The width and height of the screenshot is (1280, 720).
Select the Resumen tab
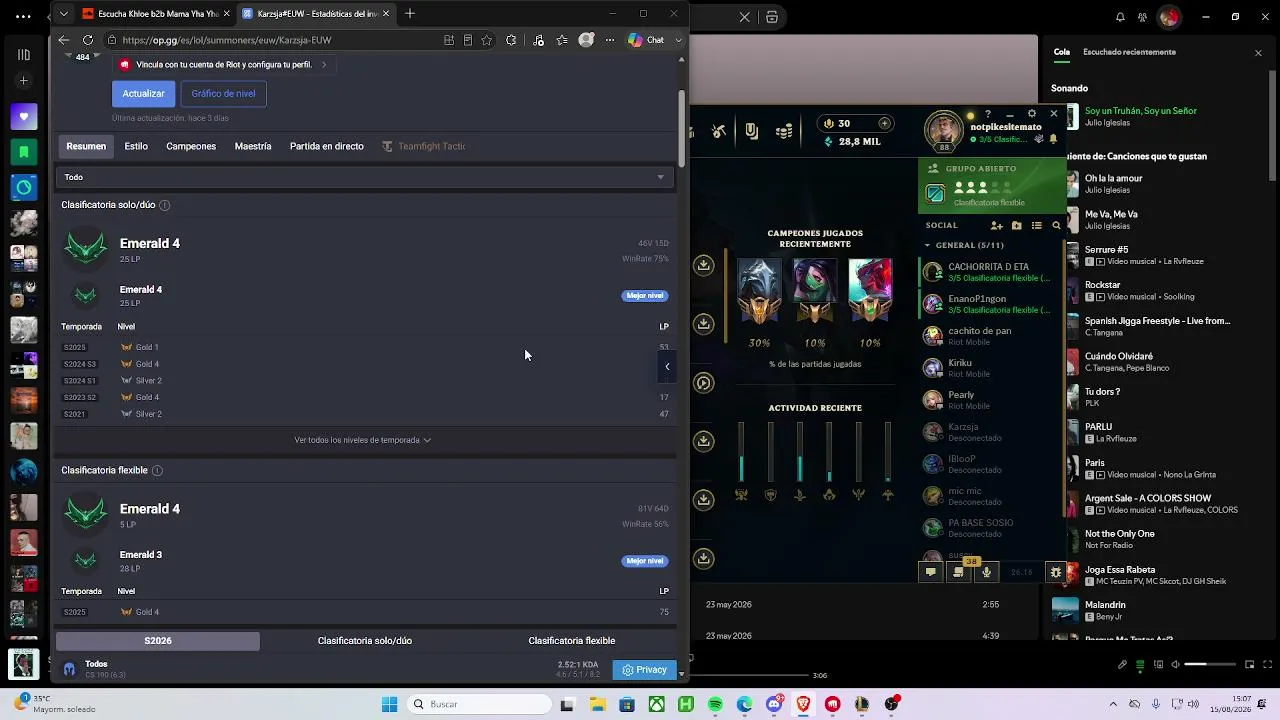click(x=86, y=146)
